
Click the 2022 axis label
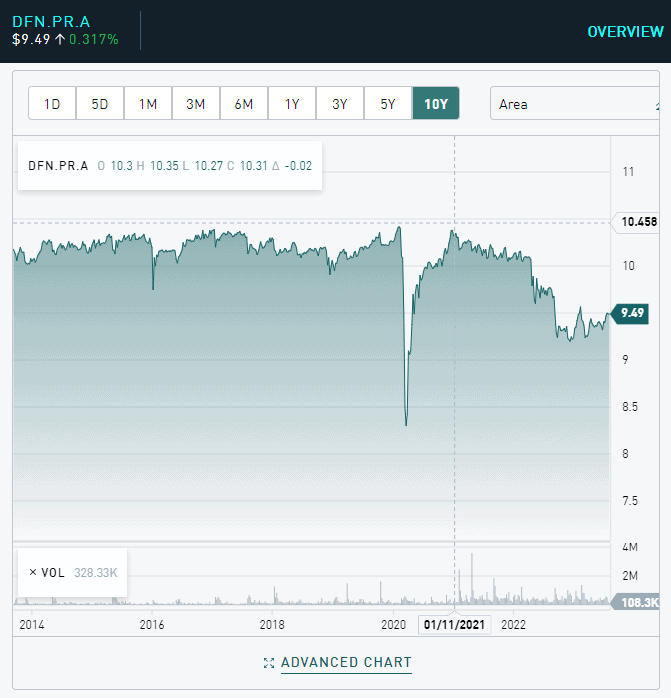coord(513,625)
